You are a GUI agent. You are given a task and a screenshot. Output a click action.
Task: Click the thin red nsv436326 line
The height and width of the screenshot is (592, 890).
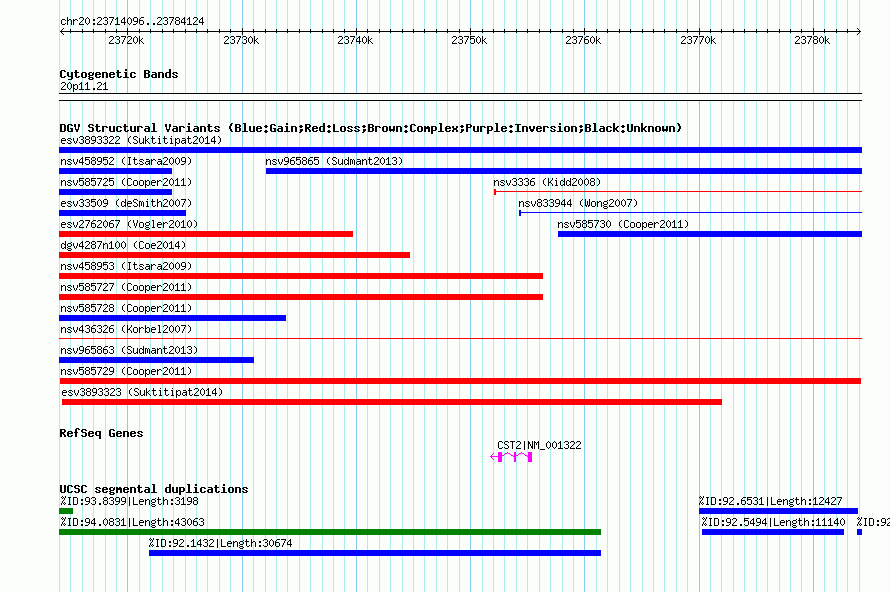point(460,339)
